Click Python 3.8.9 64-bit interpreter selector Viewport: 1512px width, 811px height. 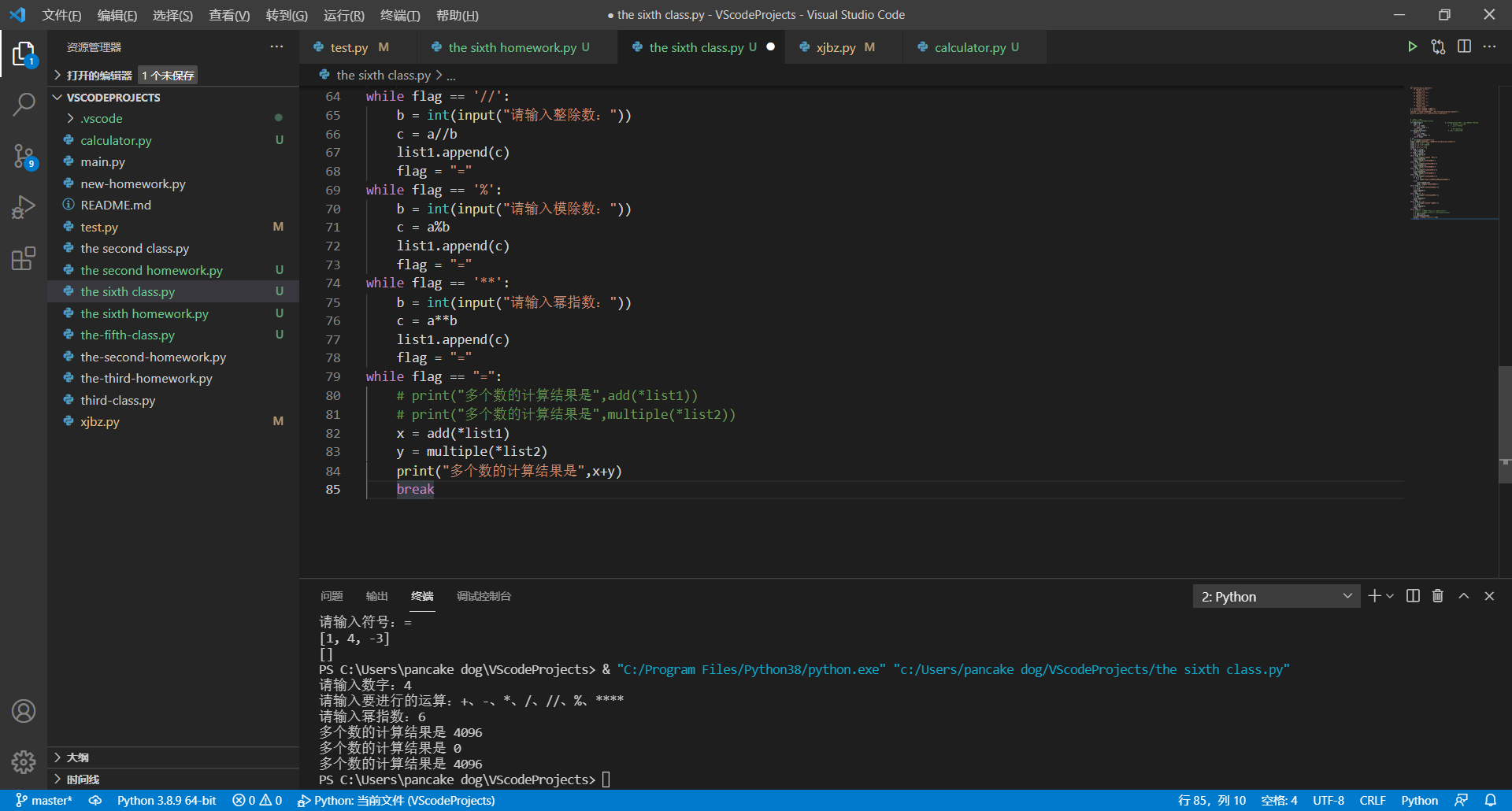click(166, 800)
